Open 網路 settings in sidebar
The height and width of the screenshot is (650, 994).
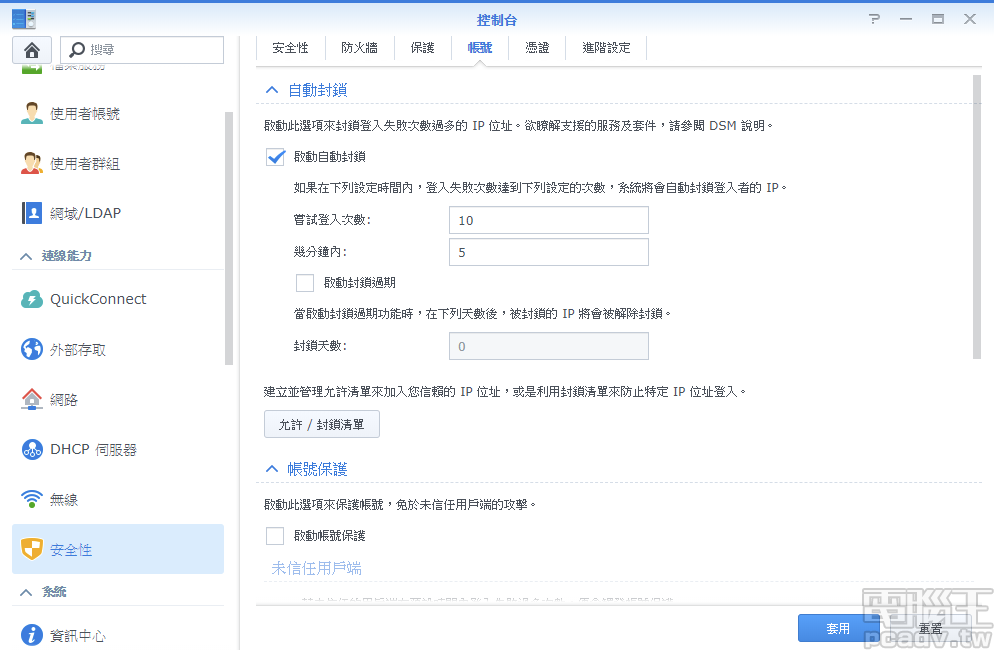[74, 399]
